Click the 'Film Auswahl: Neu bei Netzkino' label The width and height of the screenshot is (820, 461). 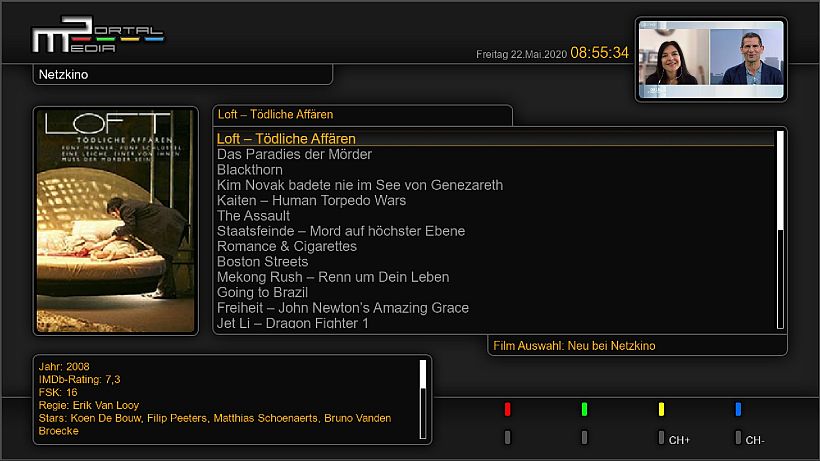[x=574, y=346]
